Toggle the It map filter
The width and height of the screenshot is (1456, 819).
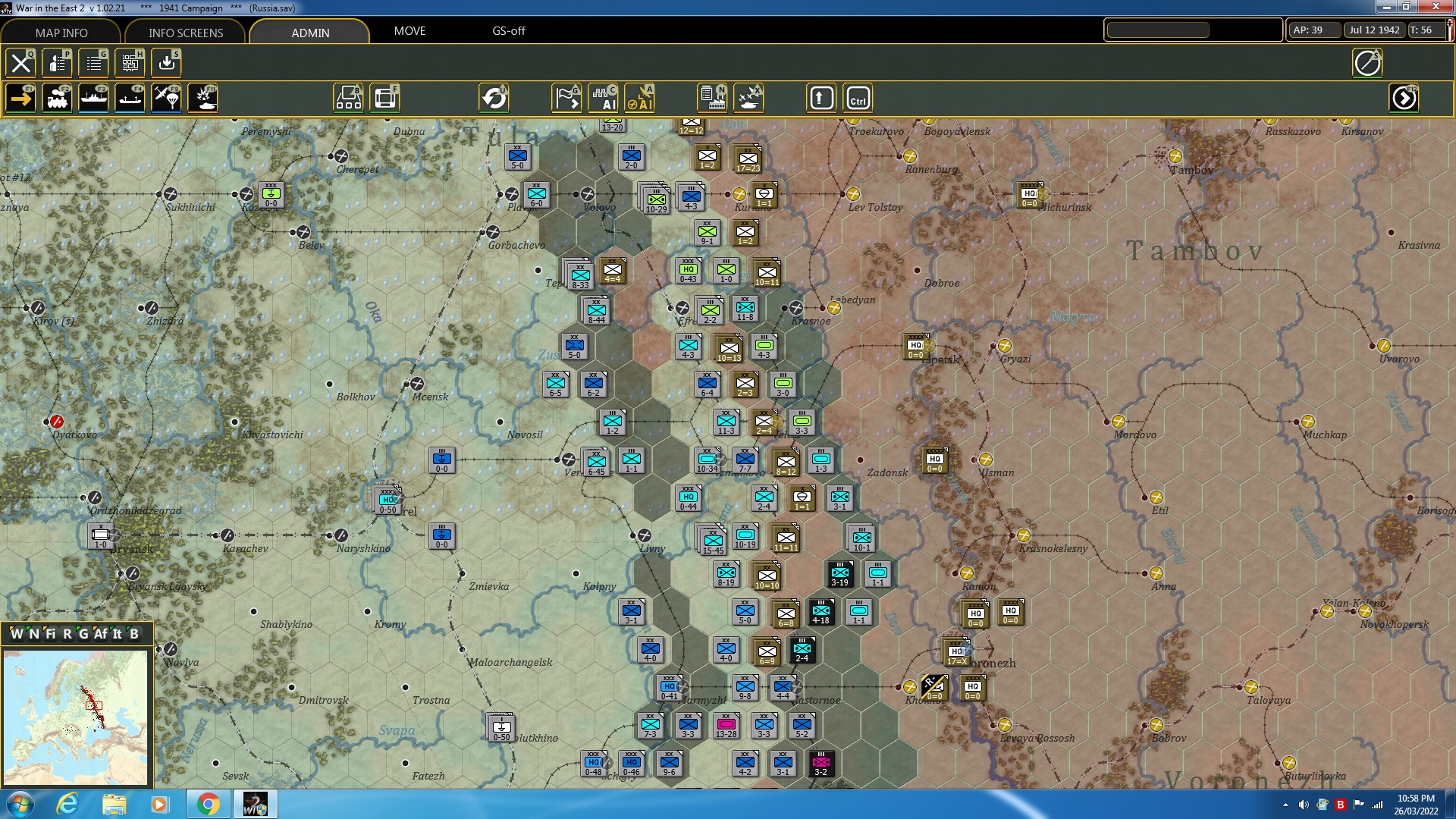click(x=118, y=634)
